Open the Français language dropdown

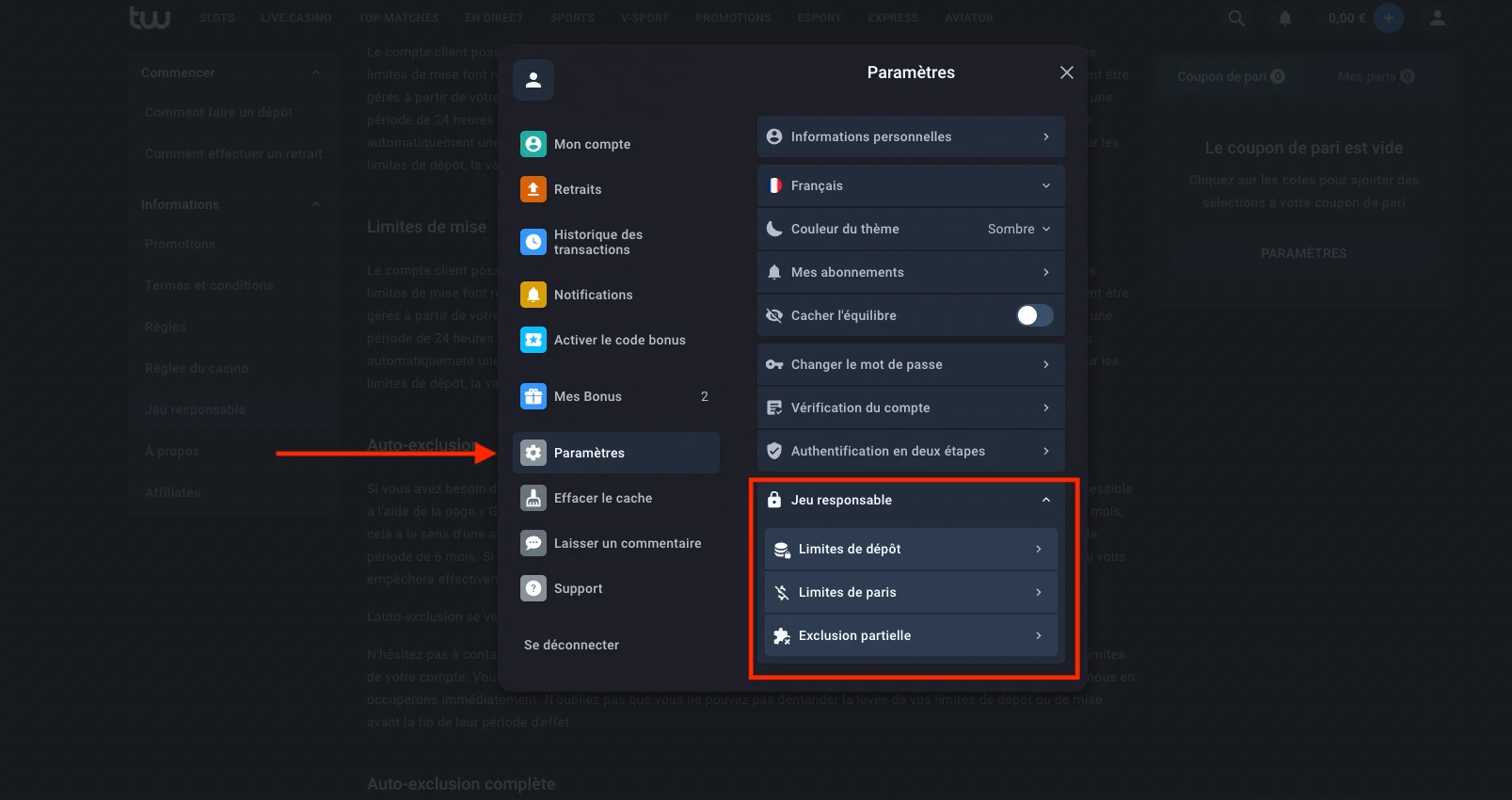(910, 185)
